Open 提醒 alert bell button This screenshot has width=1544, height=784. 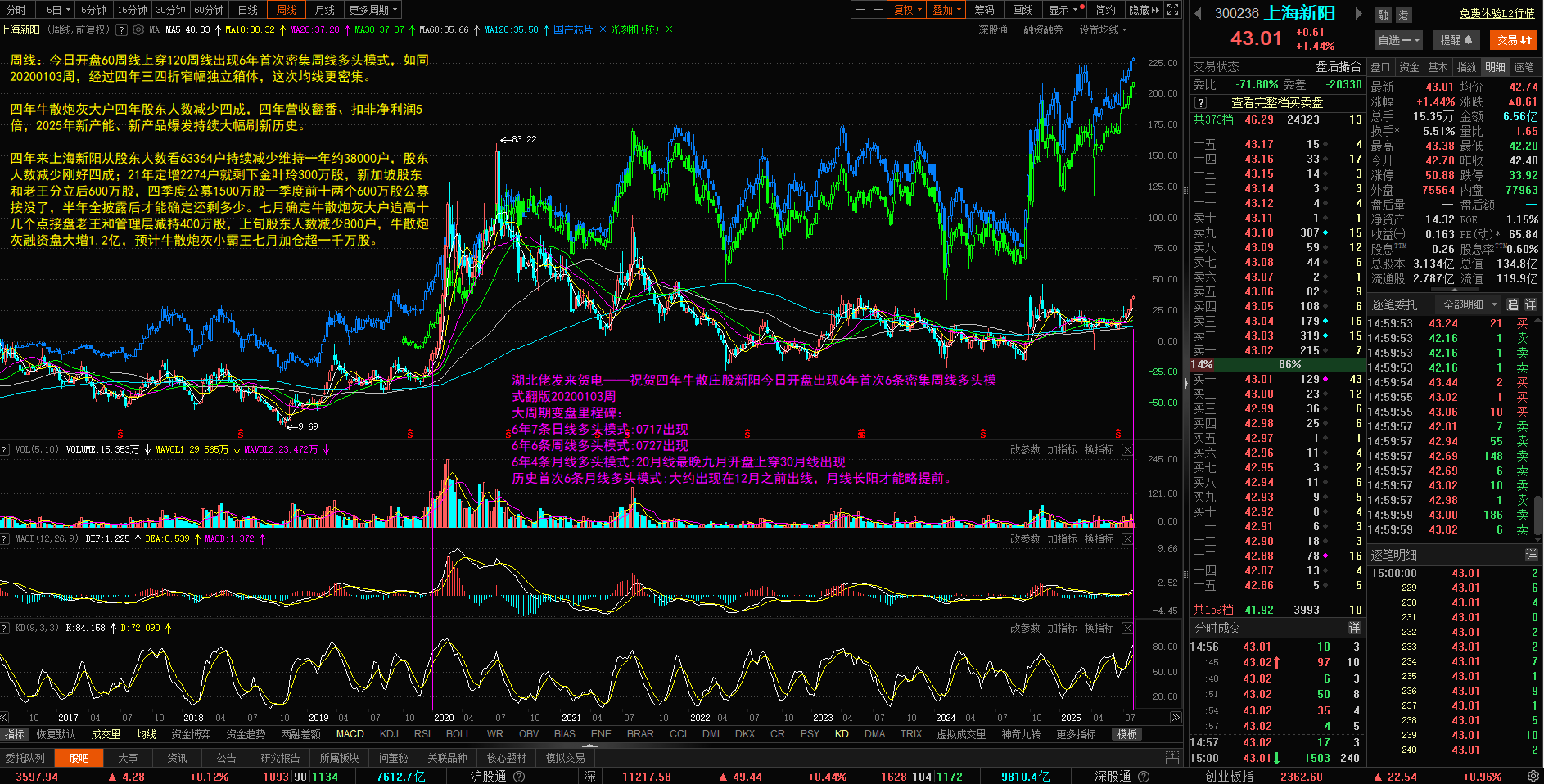[x=1456, y=40]
